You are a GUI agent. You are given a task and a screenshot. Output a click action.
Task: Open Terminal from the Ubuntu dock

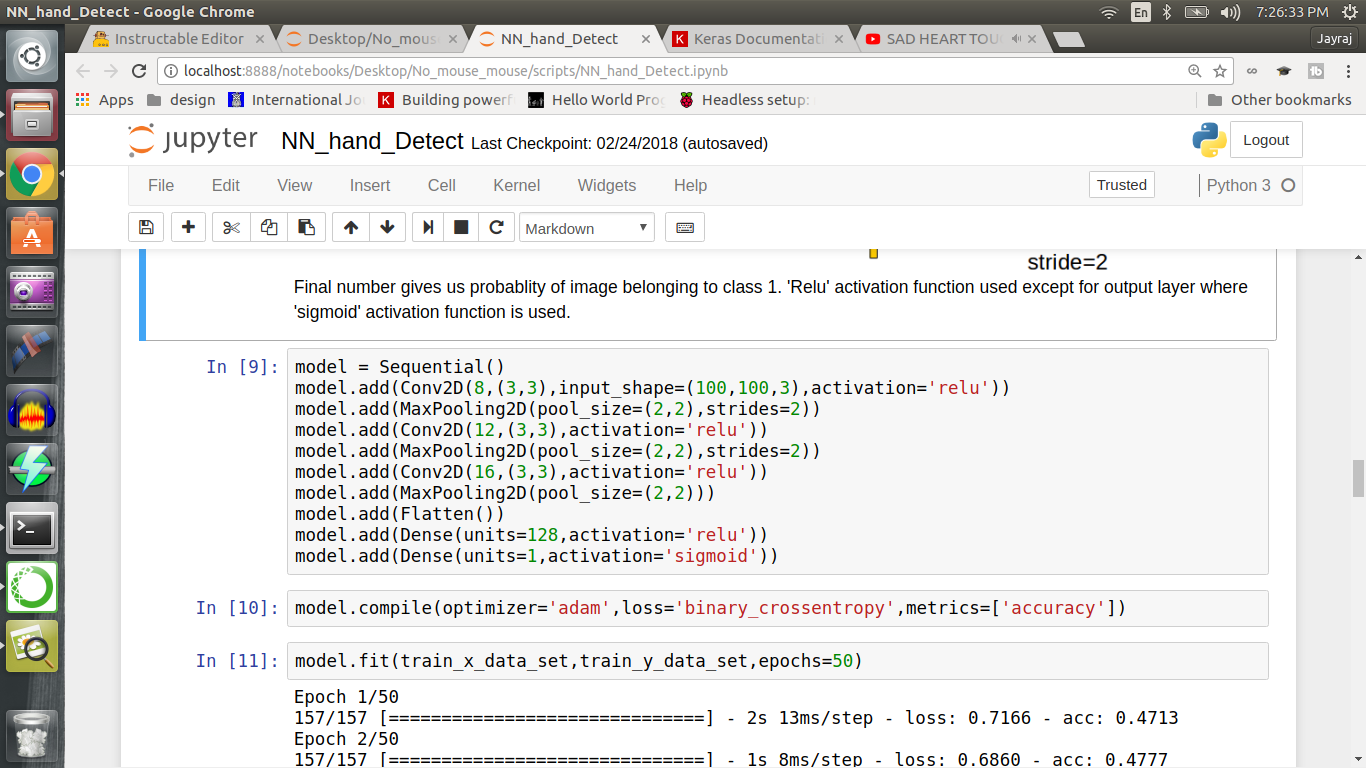pyautogui.click(x=32, y=528)
